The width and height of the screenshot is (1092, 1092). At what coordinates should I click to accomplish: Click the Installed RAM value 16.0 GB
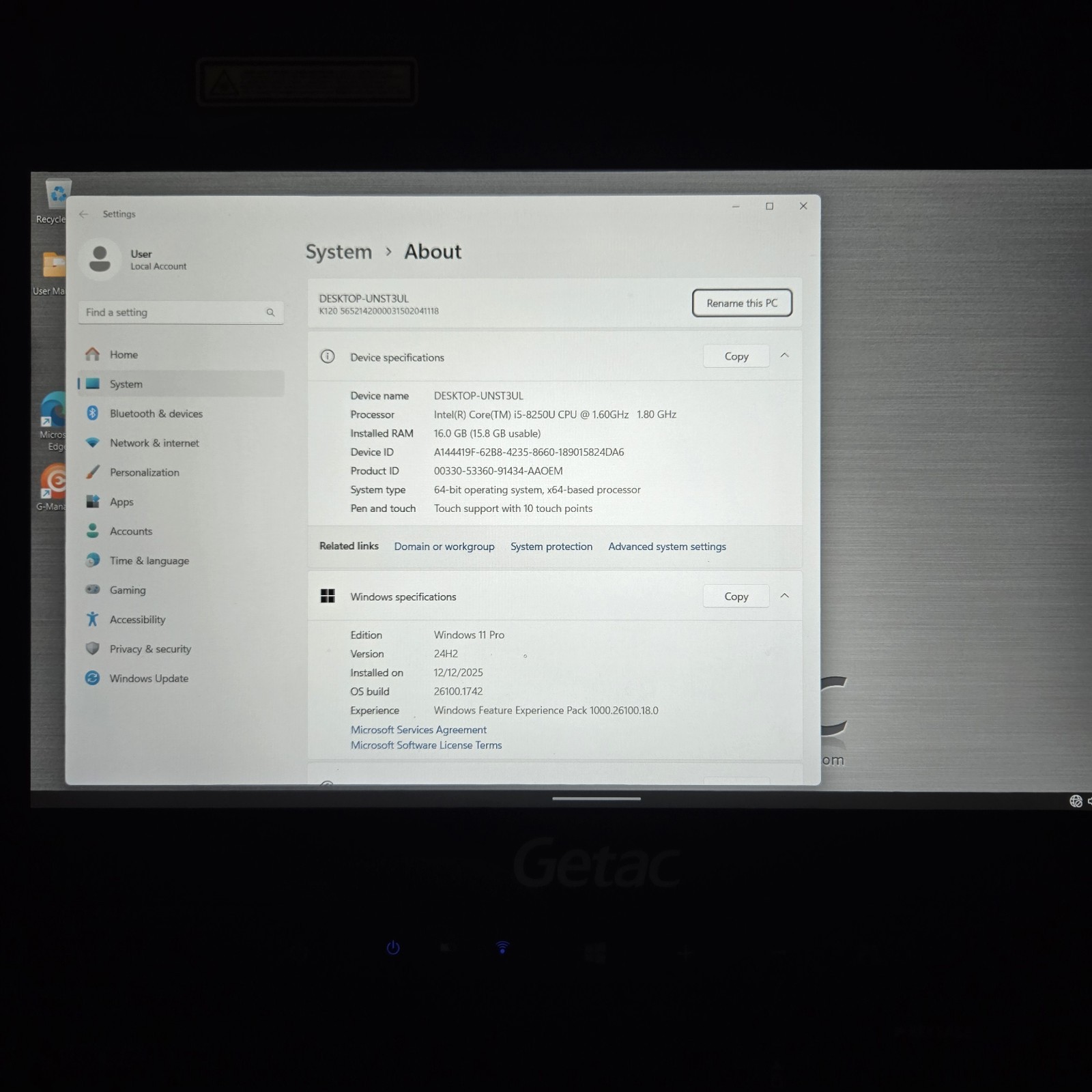click(487, 433)
